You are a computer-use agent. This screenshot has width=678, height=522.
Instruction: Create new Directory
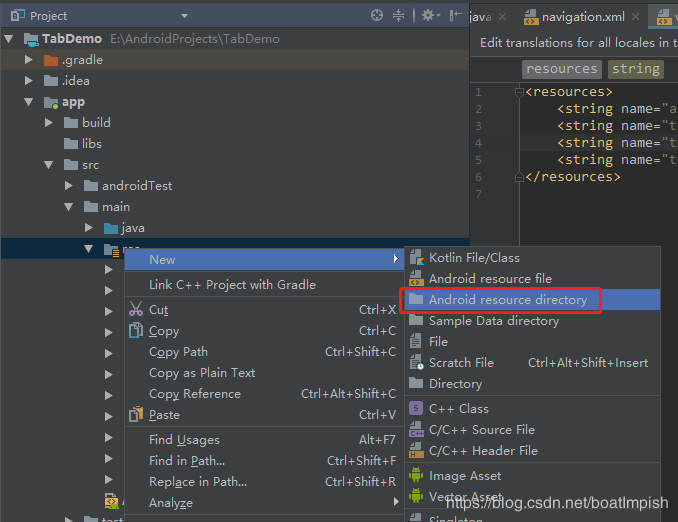[x=532, y=384]
